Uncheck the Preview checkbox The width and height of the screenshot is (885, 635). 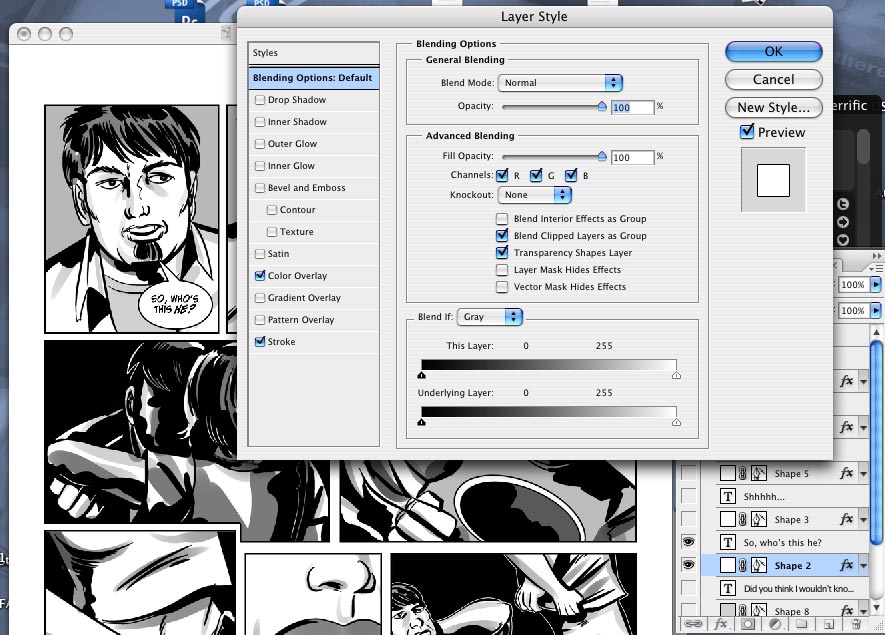click(747, 132)
